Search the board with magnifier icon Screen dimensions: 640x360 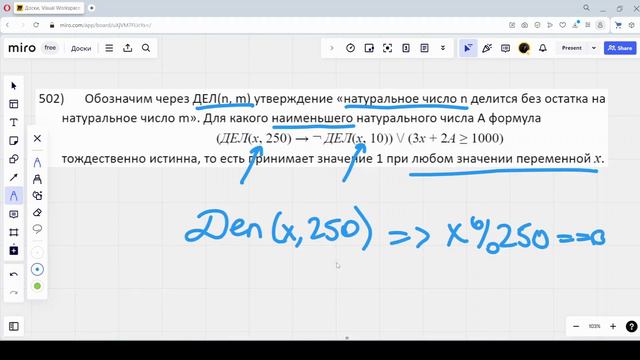tap(146, 48)
